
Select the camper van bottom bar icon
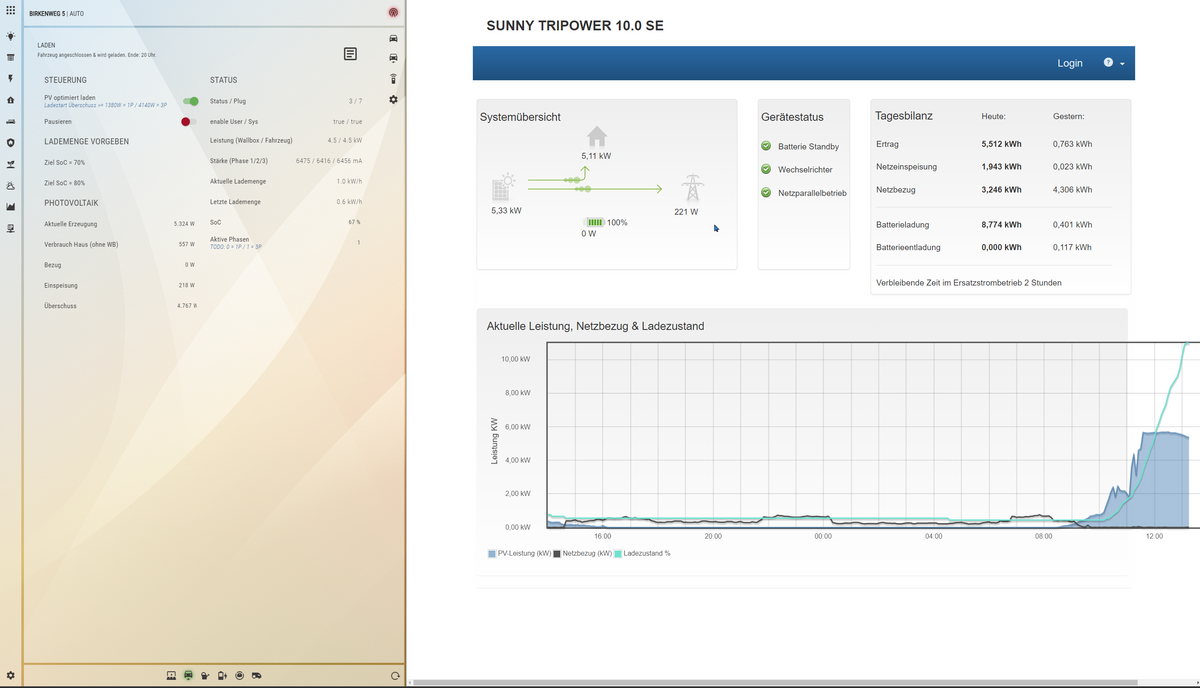(x=257, y=675)
